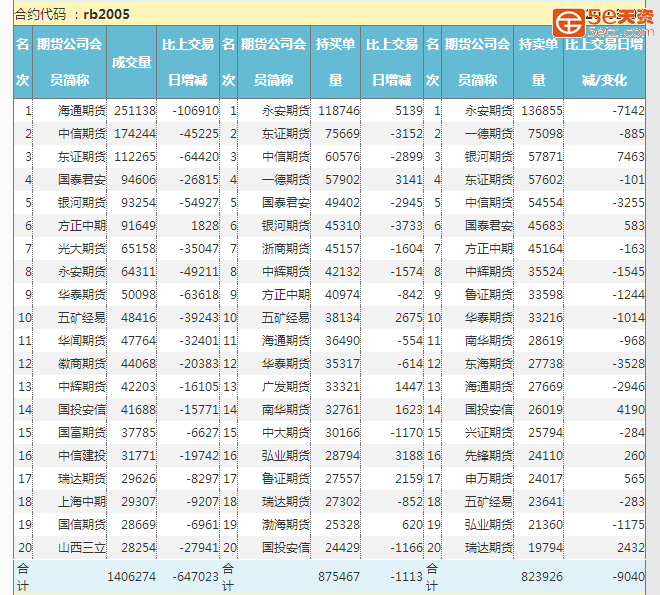This screenshot has height=595, width=660.
Task: Select 国信期货 row entry
Action: coord(82,525)
